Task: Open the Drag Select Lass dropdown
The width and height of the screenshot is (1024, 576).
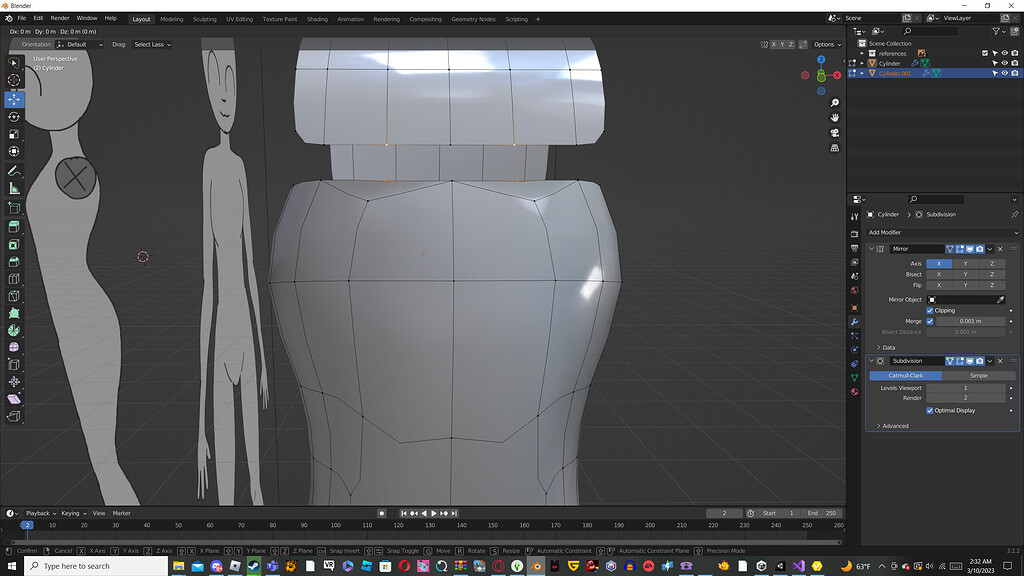Action: click(152, 44)
